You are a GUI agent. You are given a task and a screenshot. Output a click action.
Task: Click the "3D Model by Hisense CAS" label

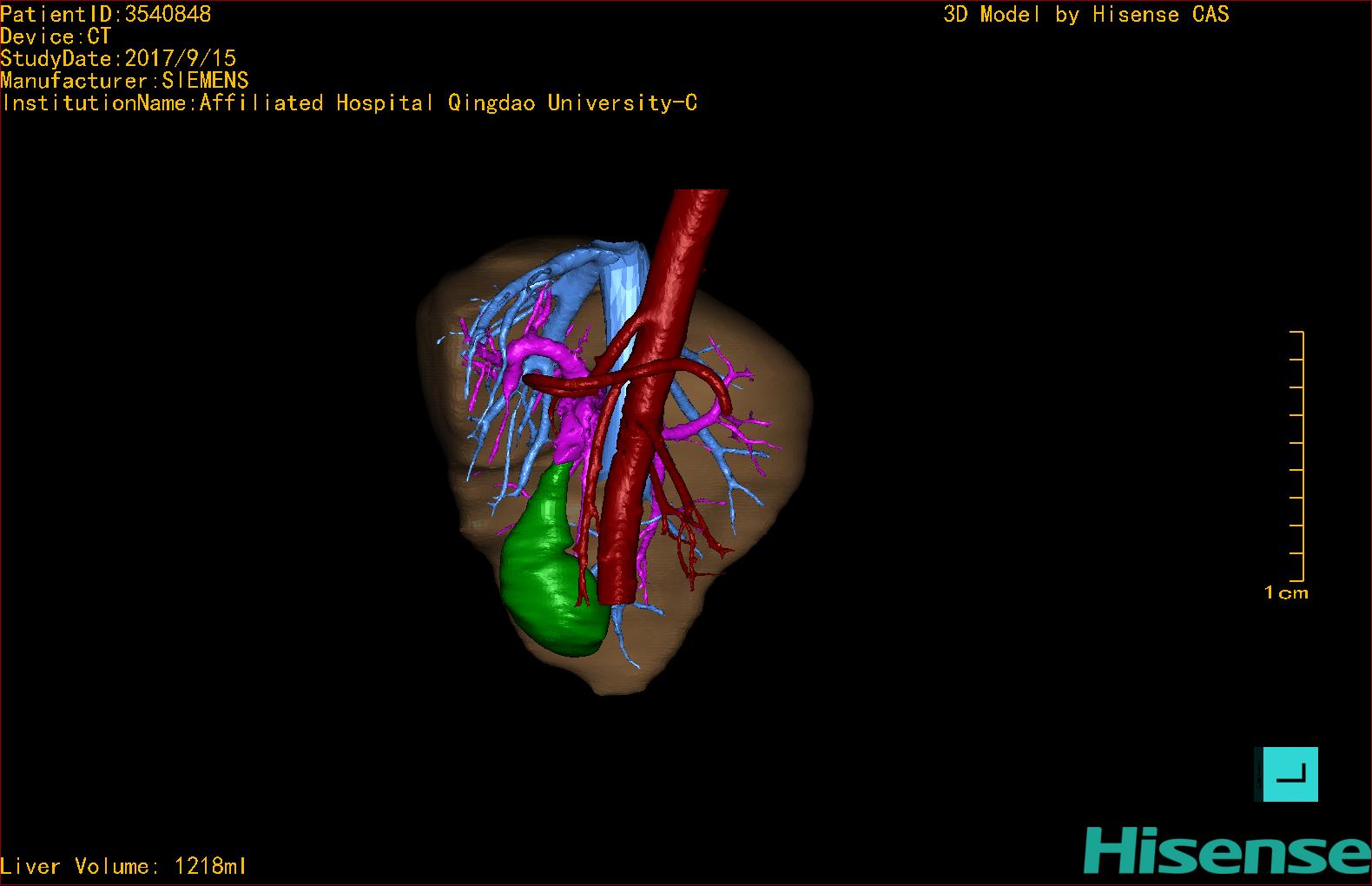click(x=1086, y=15)
